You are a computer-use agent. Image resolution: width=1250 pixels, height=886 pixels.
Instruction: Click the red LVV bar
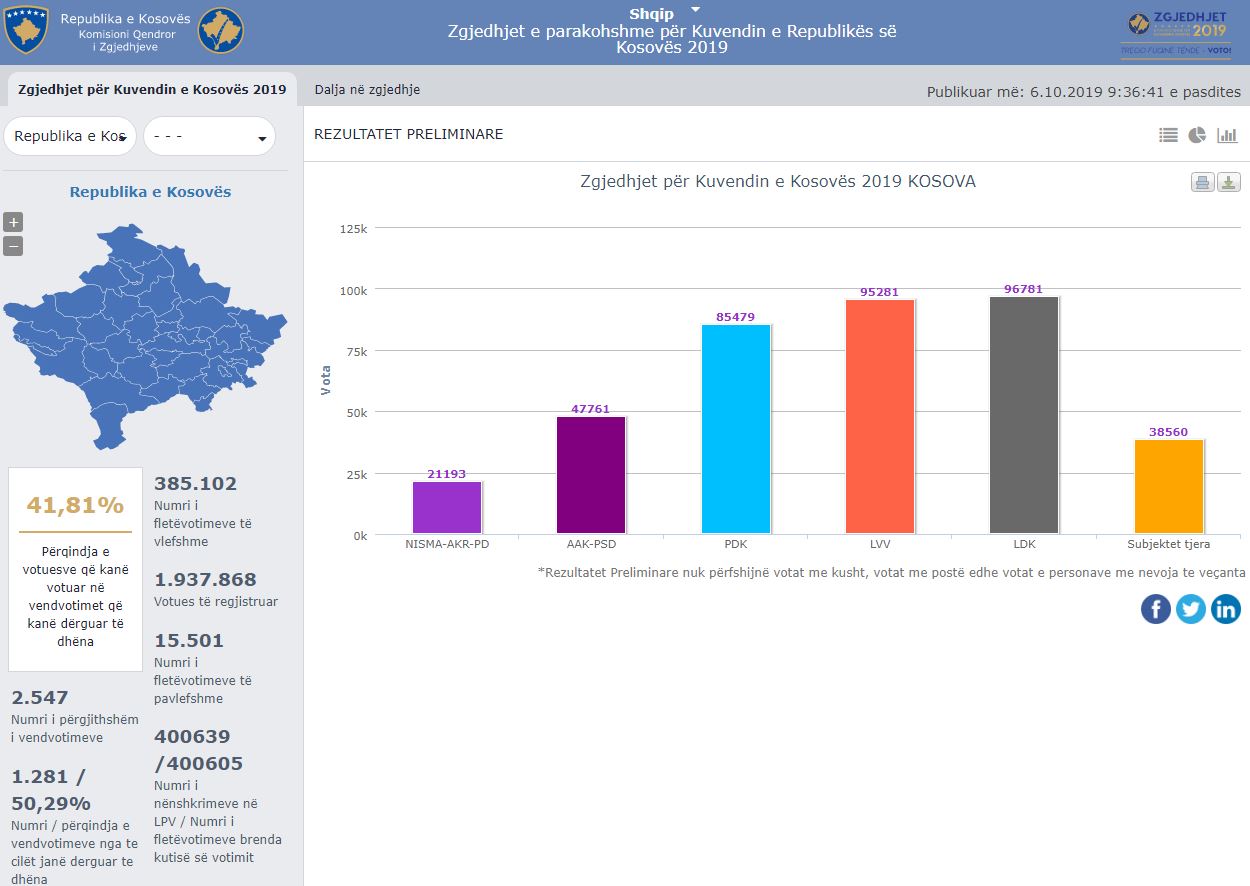(x=879, y=416)
